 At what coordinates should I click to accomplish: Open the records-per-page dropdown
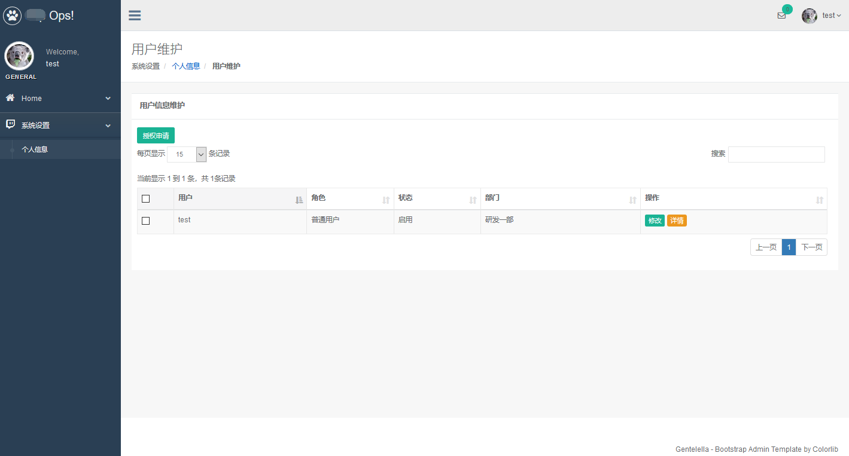pyautogui.click(x=187, y=154)
